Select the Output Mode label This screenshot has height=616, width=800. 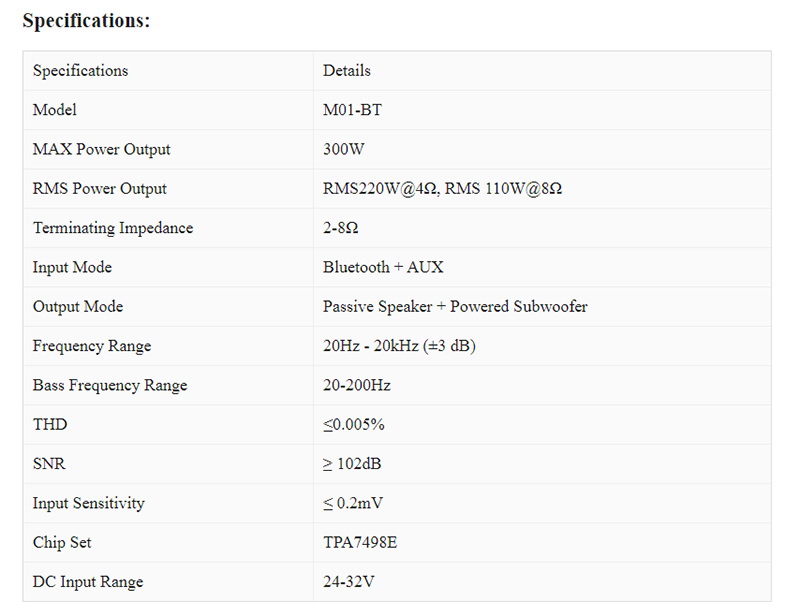click(78, 306)
